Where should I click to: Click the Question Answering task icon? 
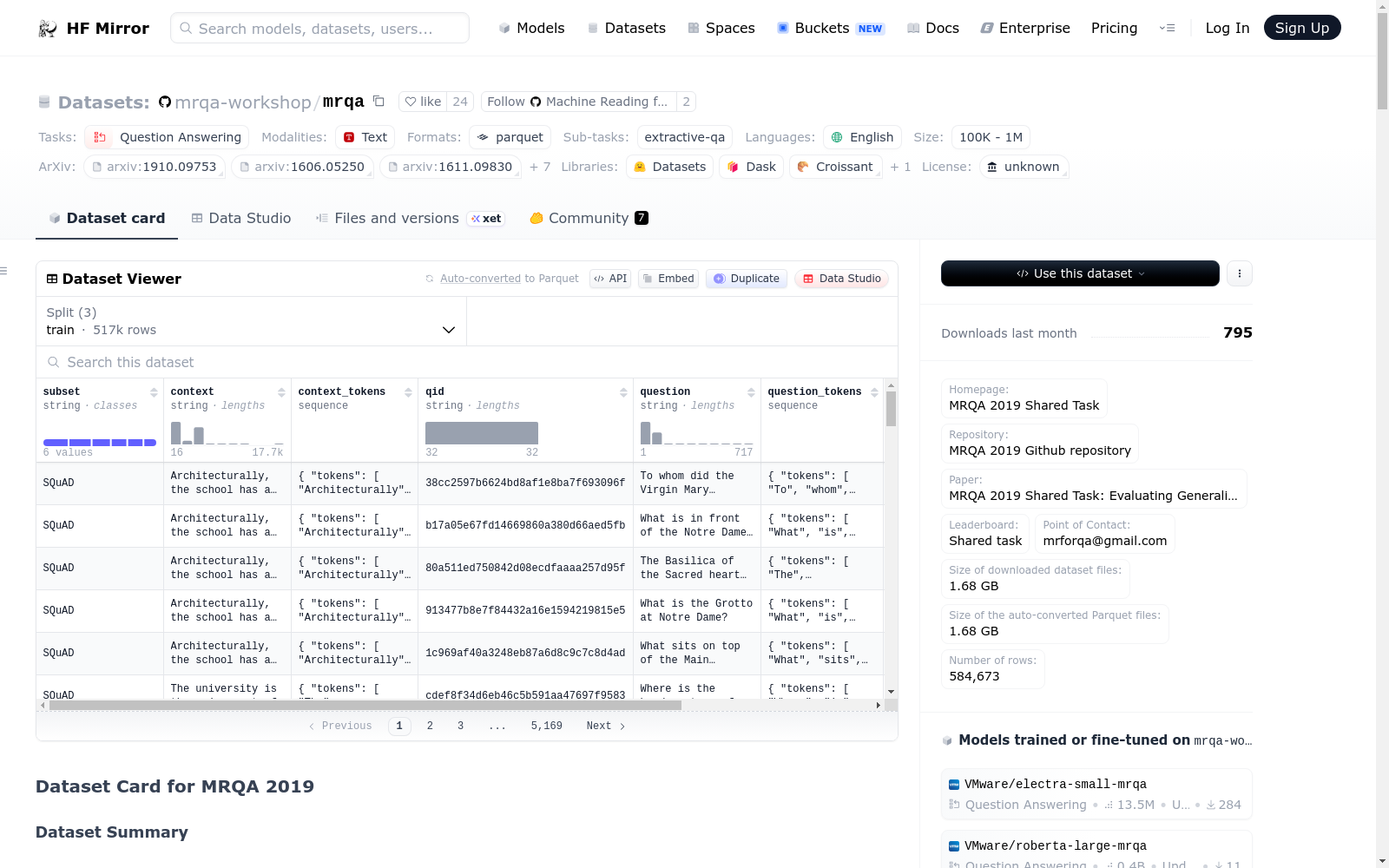(100, 137)
